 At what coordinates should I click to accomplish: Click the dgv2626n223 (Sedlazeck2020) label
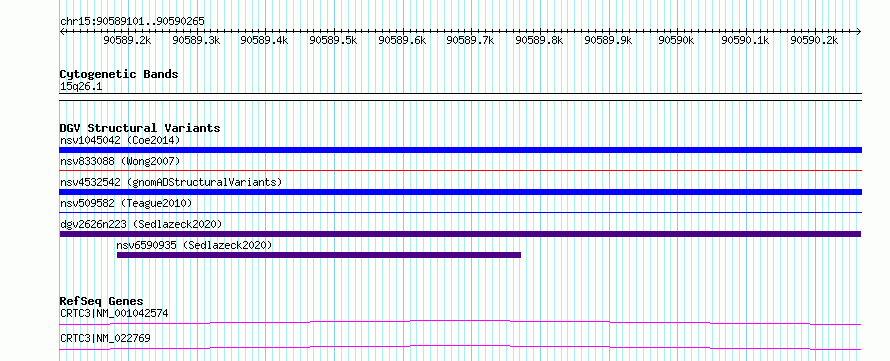click(x=141, y=224)
